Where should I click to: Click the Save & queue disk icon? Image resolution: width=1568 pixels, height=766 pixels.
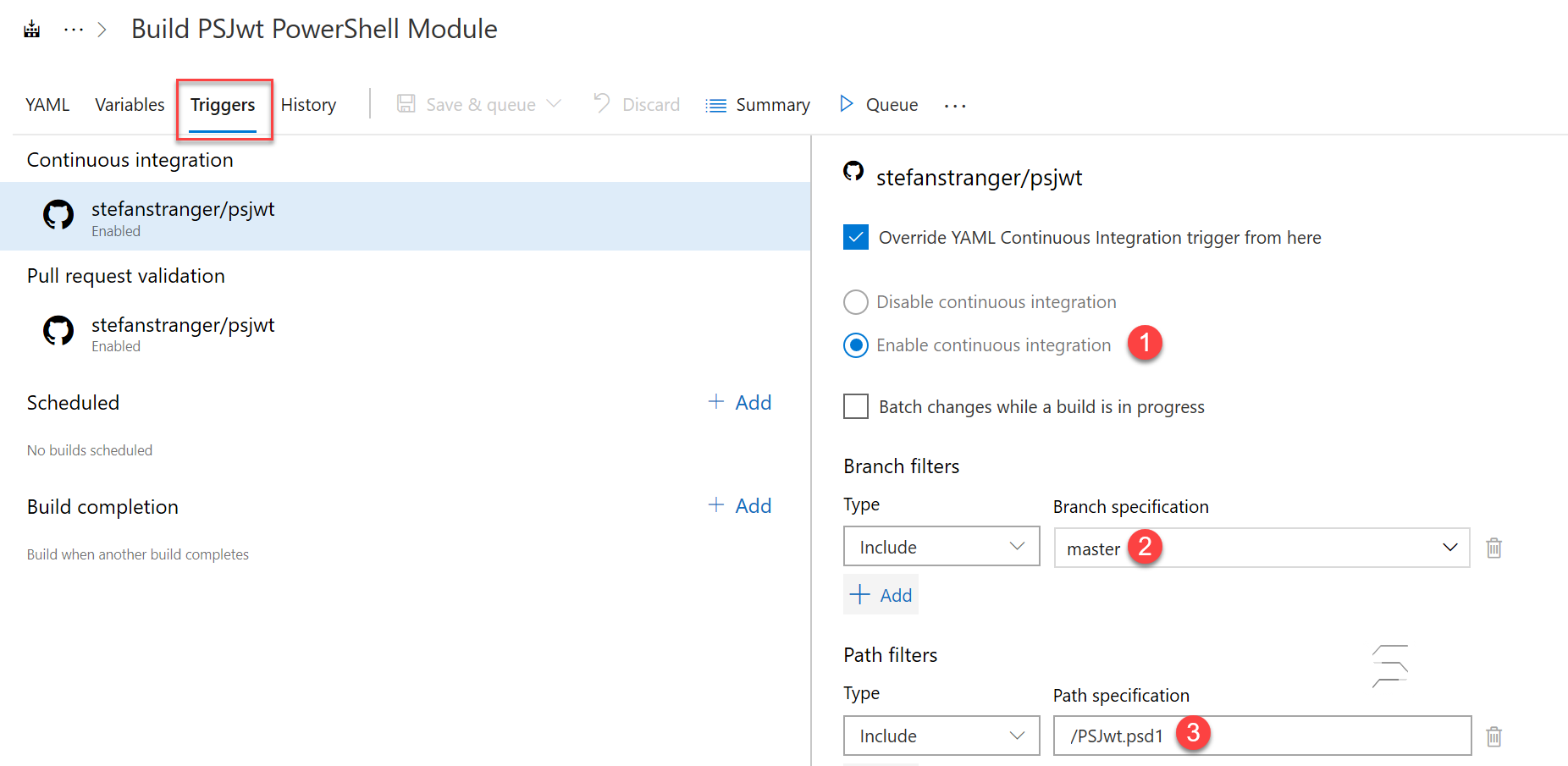pos(406,103)
